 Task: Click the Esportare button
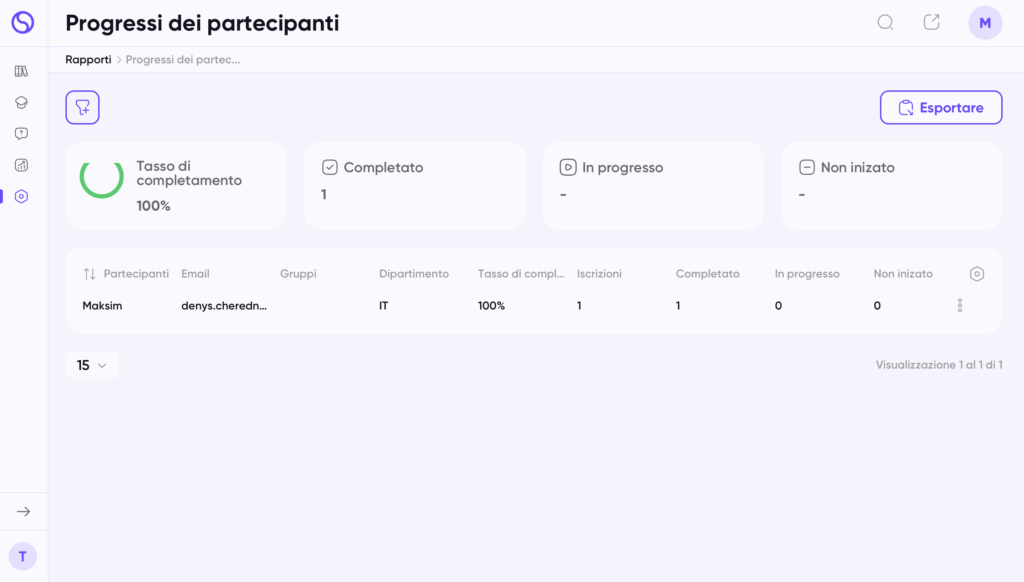pyautogui.click(x=941, y=107)
